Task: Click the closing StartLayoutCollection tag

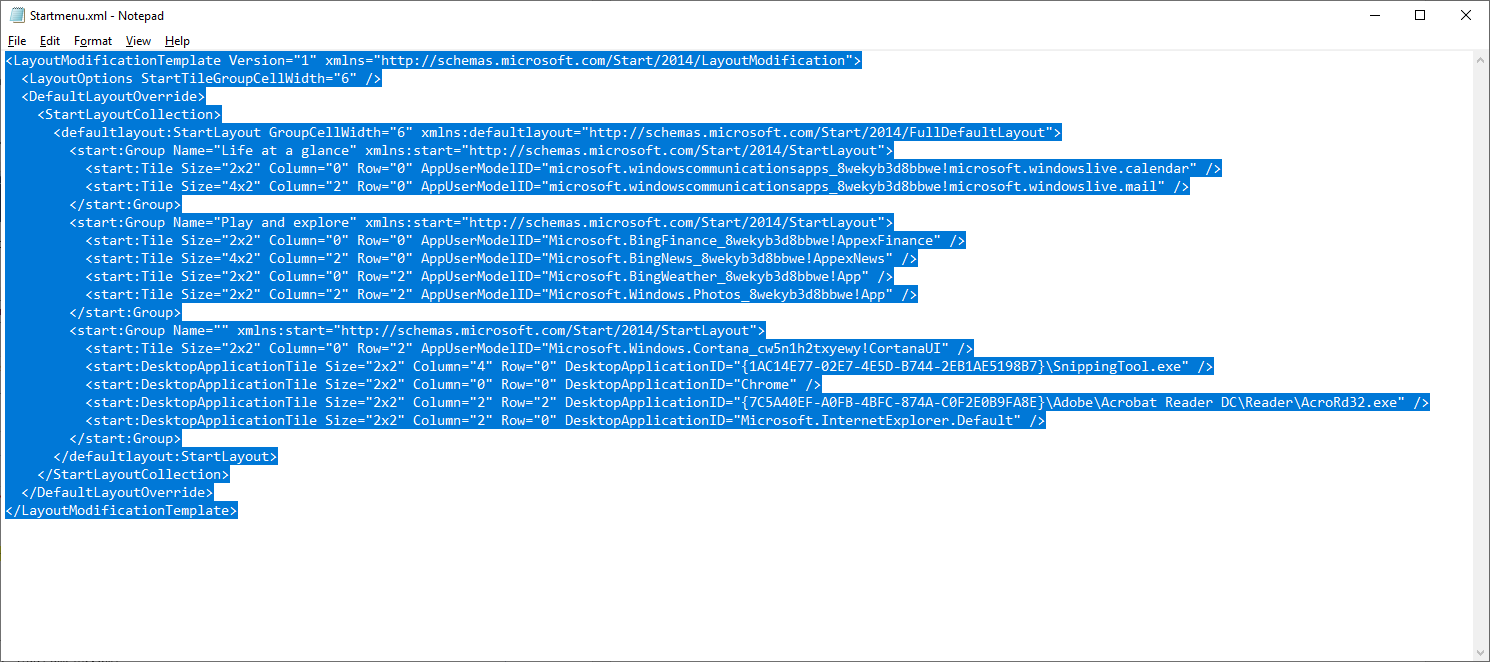Action: 133,475
